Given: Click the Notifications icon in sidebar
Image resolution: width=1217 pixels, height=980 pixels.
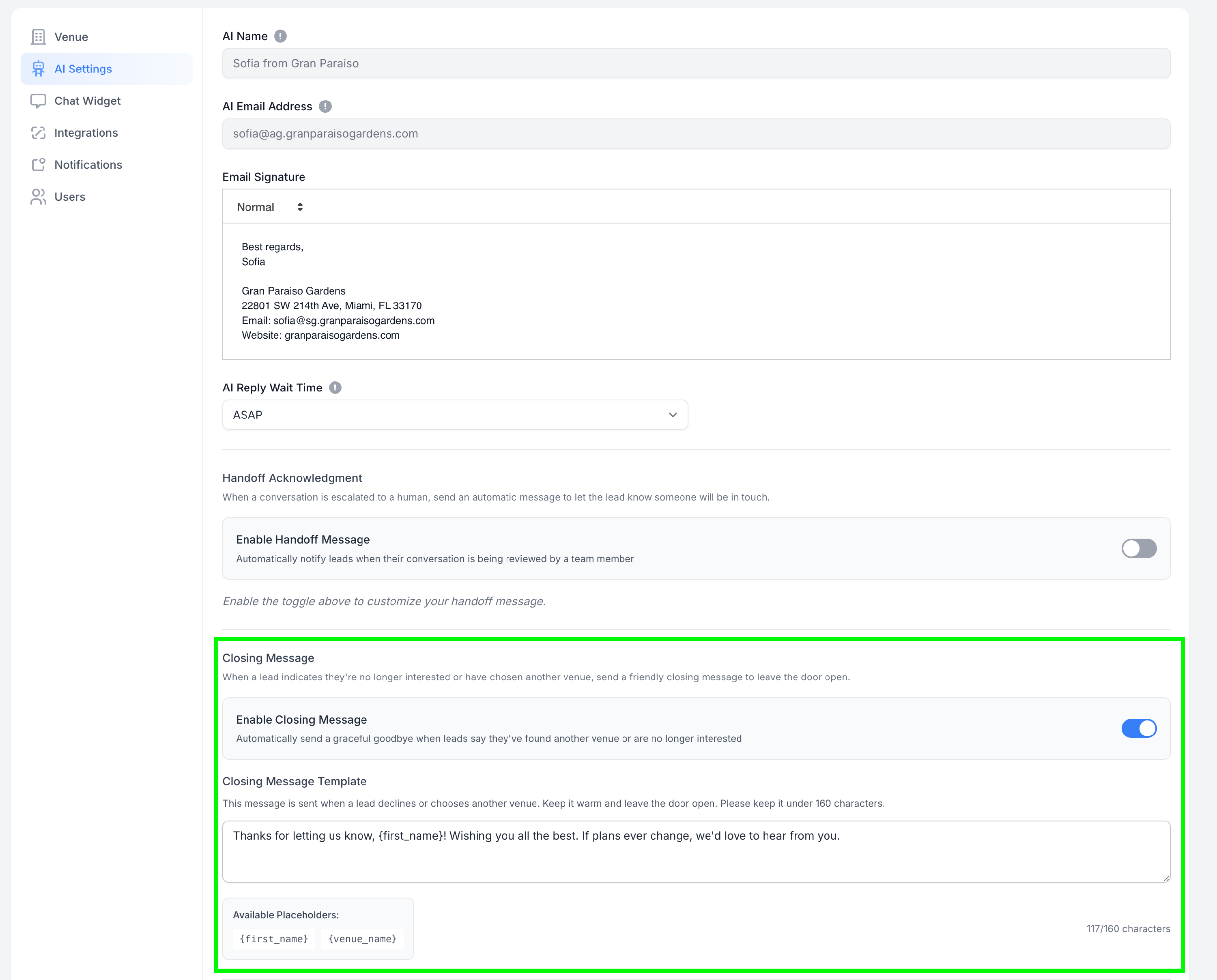Looking at the screenshot, I should (38, 165).
